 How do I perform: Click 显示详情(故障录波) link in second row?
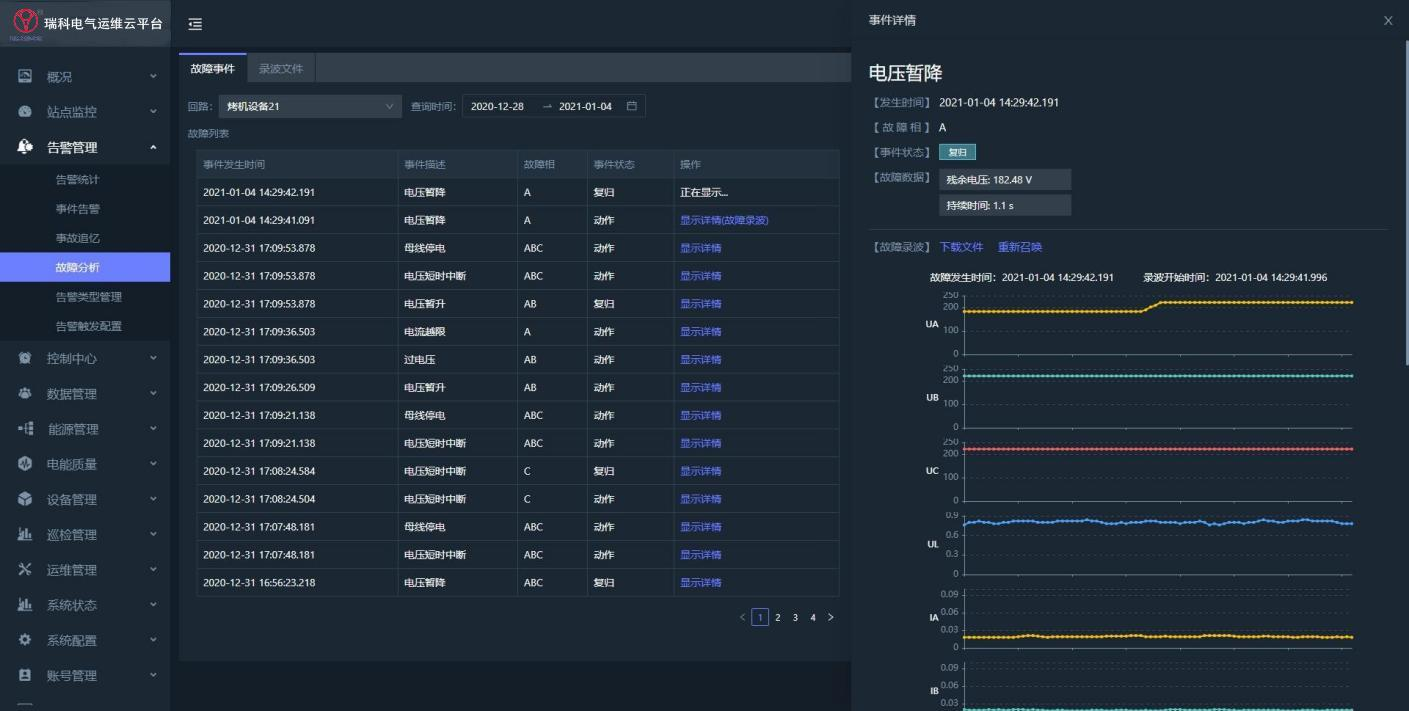[724, 220]
